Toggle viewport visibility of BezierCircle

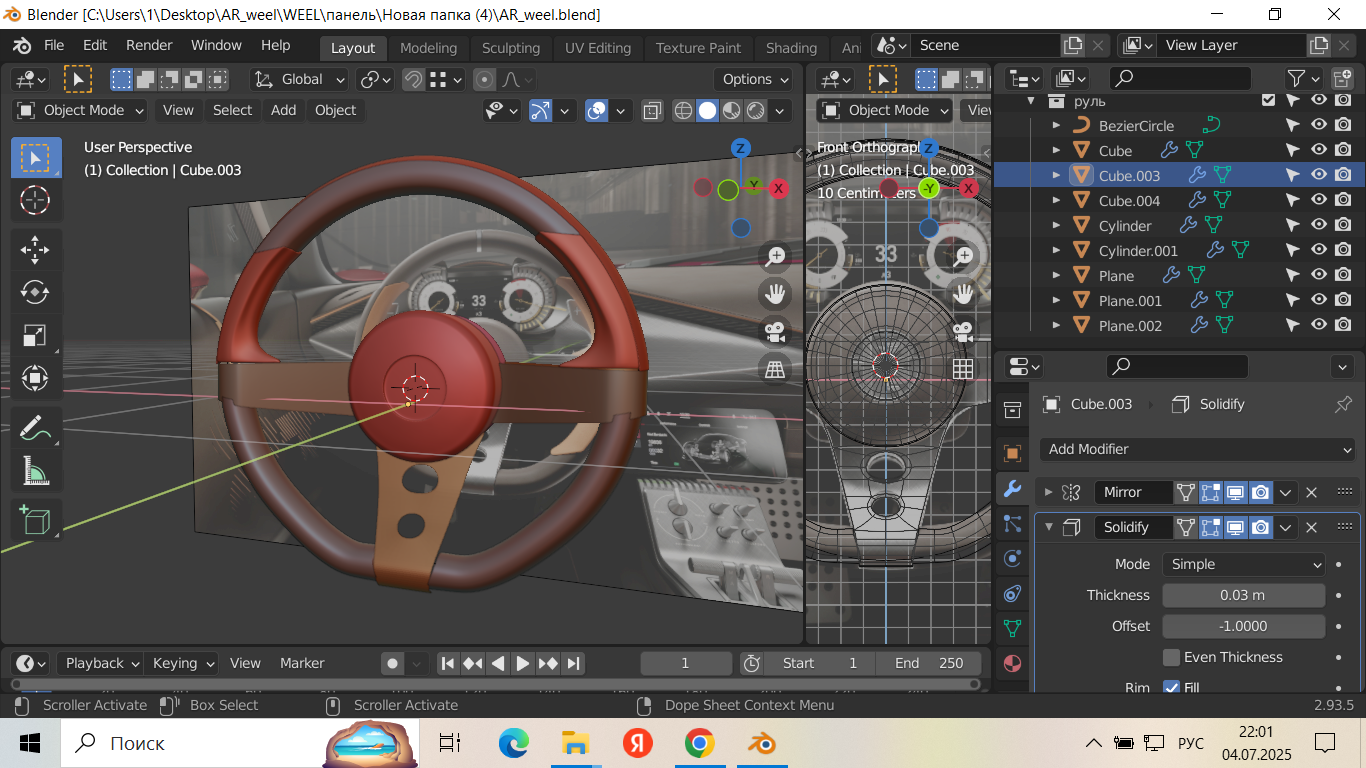1319,125
